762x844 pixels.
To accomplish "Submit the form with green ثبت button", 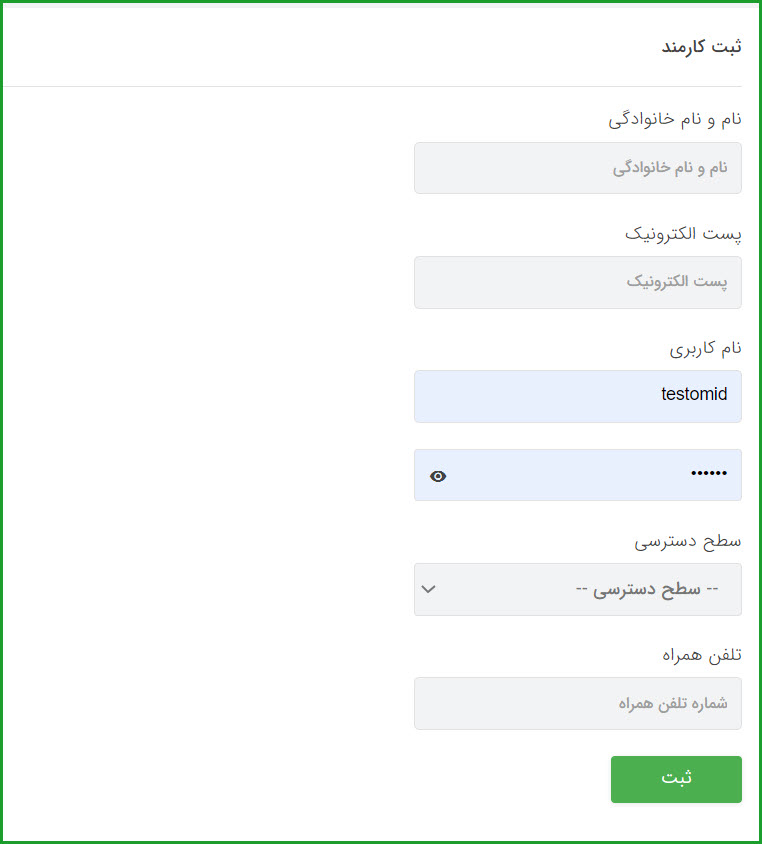I will click(676, 779).
